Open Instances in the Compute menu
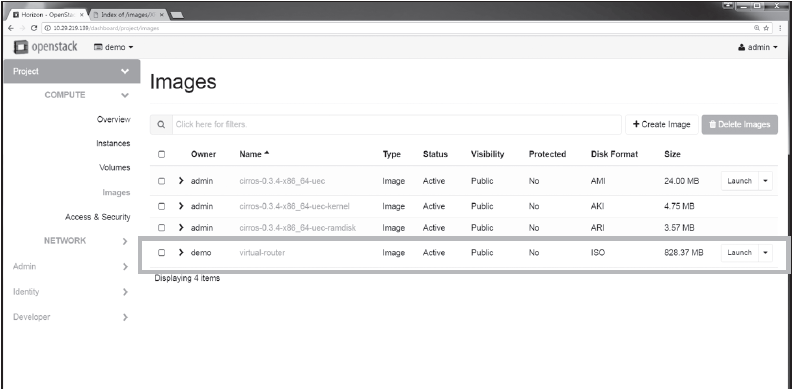Viewport: 793px width, 389px height. [113, 144]
